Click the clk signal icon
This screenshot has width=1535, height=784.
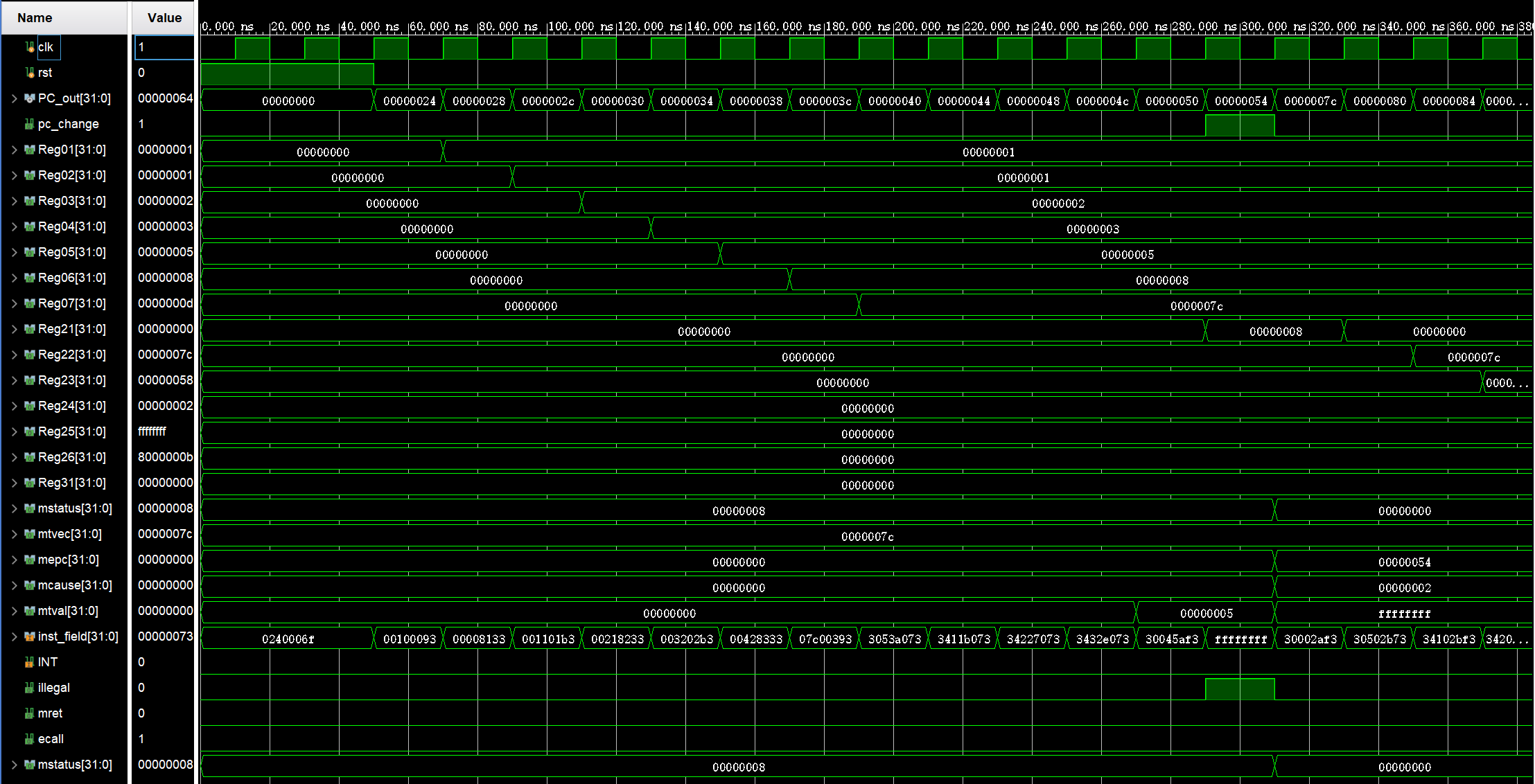pyautogui.click(x=30, y=47)
